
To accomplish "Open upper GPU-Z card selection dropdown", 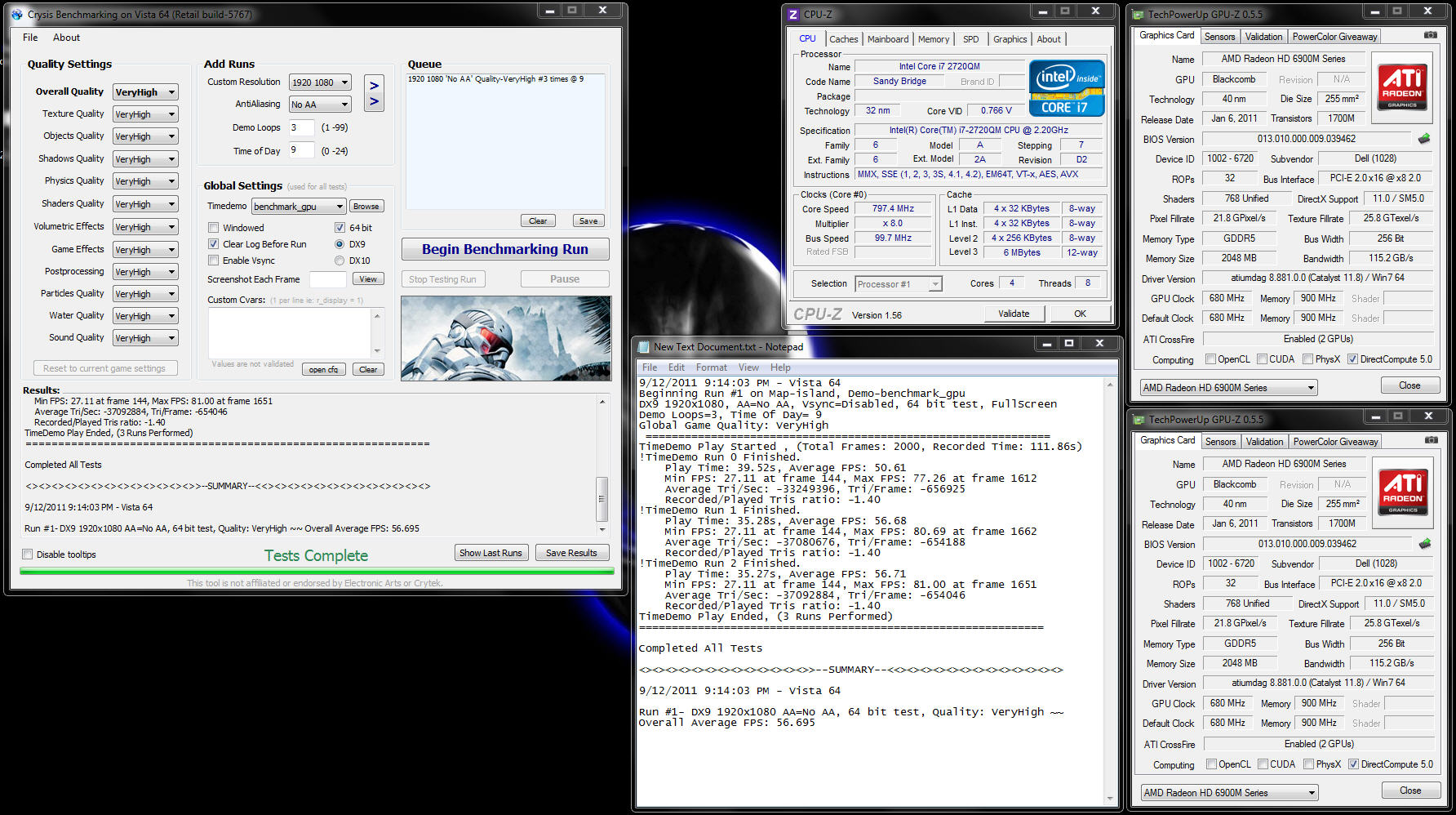I will (x=1229, y=388).
